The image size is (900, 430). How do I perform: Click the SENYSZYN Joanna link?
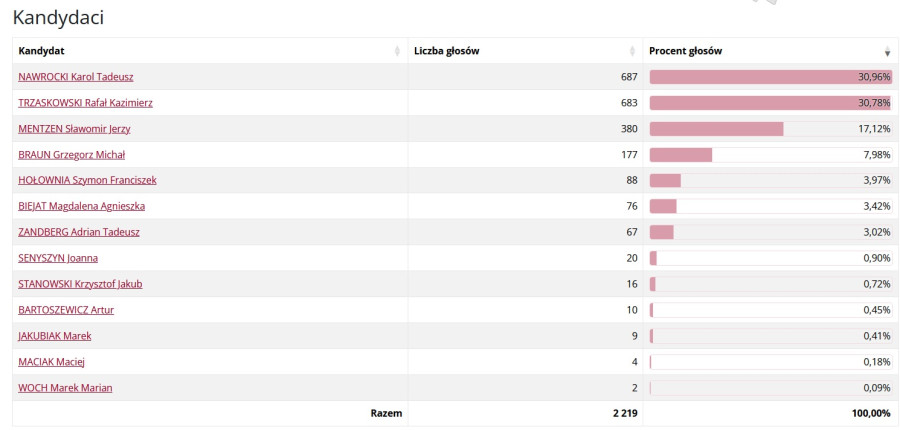point(58,258)
